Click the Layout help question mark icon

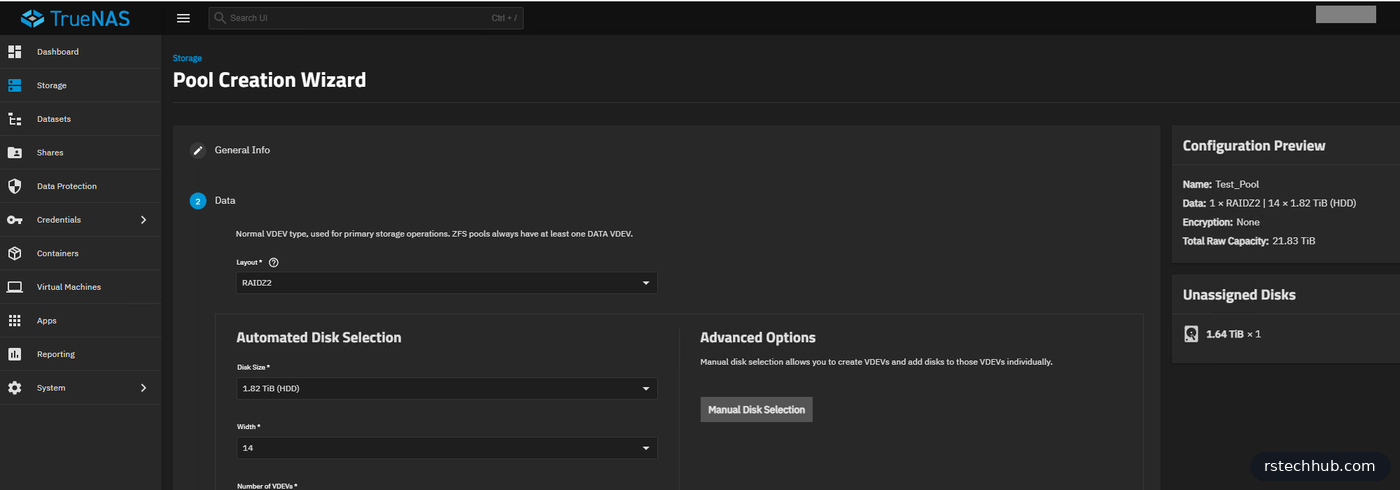click(x=273, y=262)
